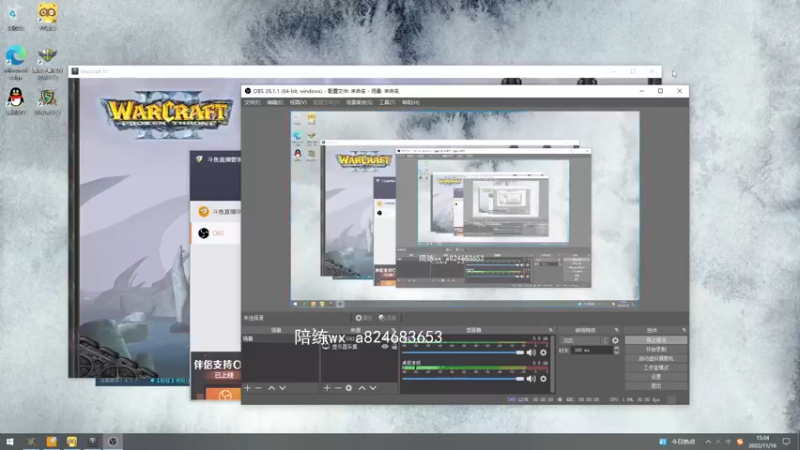Toggle Chinese input mode in tray
Viewport: 800px width, 450px height.
click(728, 442)
